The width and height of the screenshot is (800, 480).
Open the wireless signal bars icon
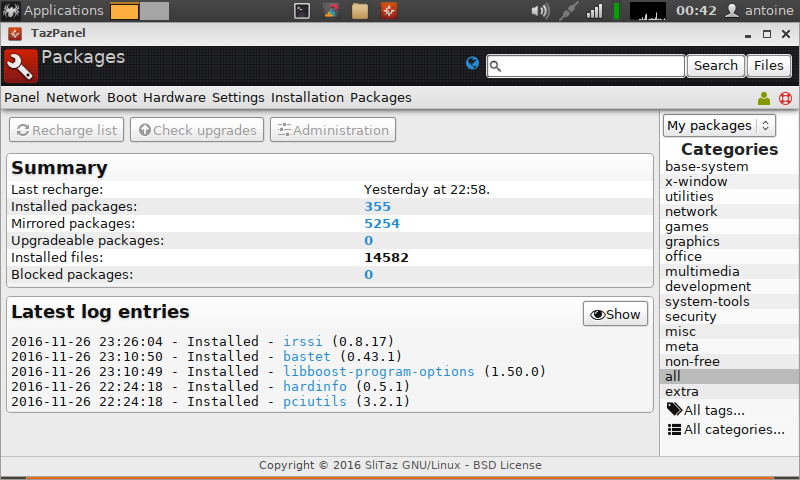click(x=594, y=11)
